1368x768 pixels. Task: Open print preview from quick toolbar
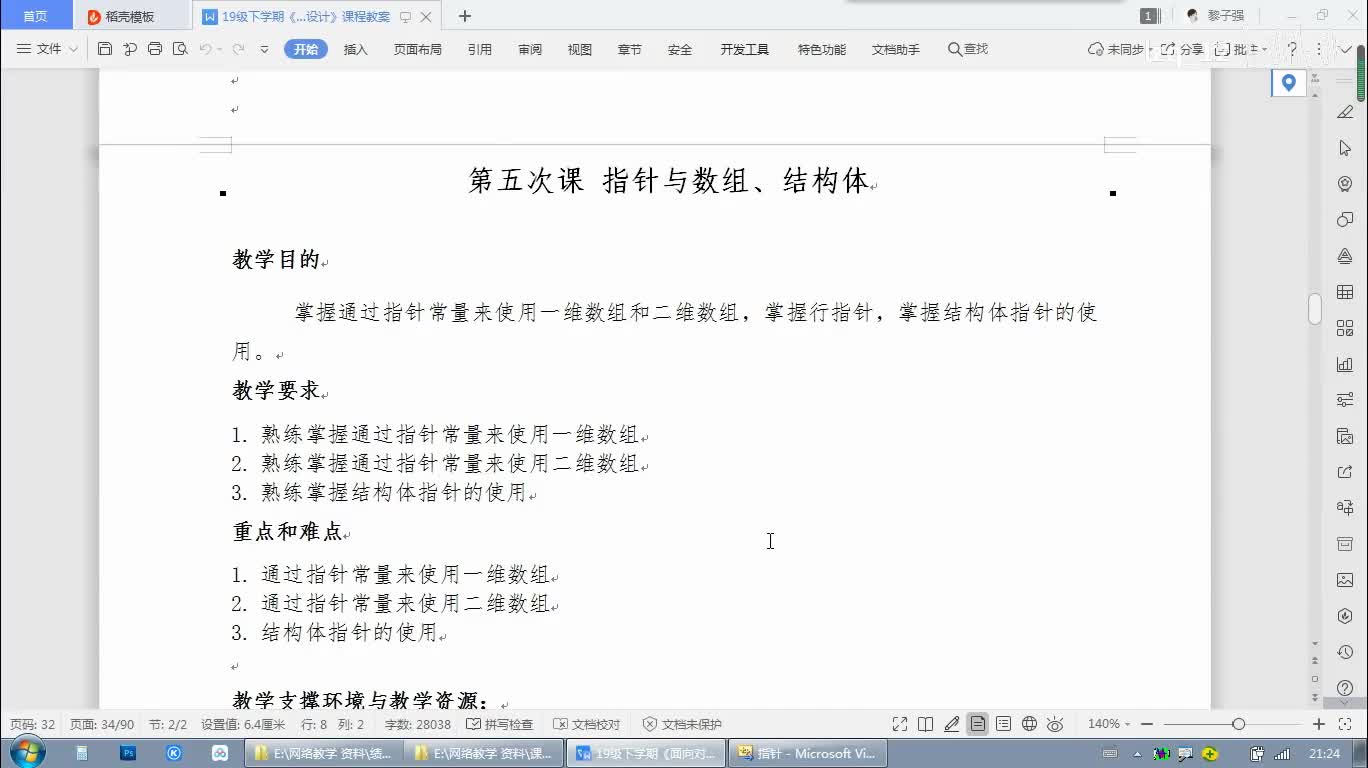click(x=180, y=49)
